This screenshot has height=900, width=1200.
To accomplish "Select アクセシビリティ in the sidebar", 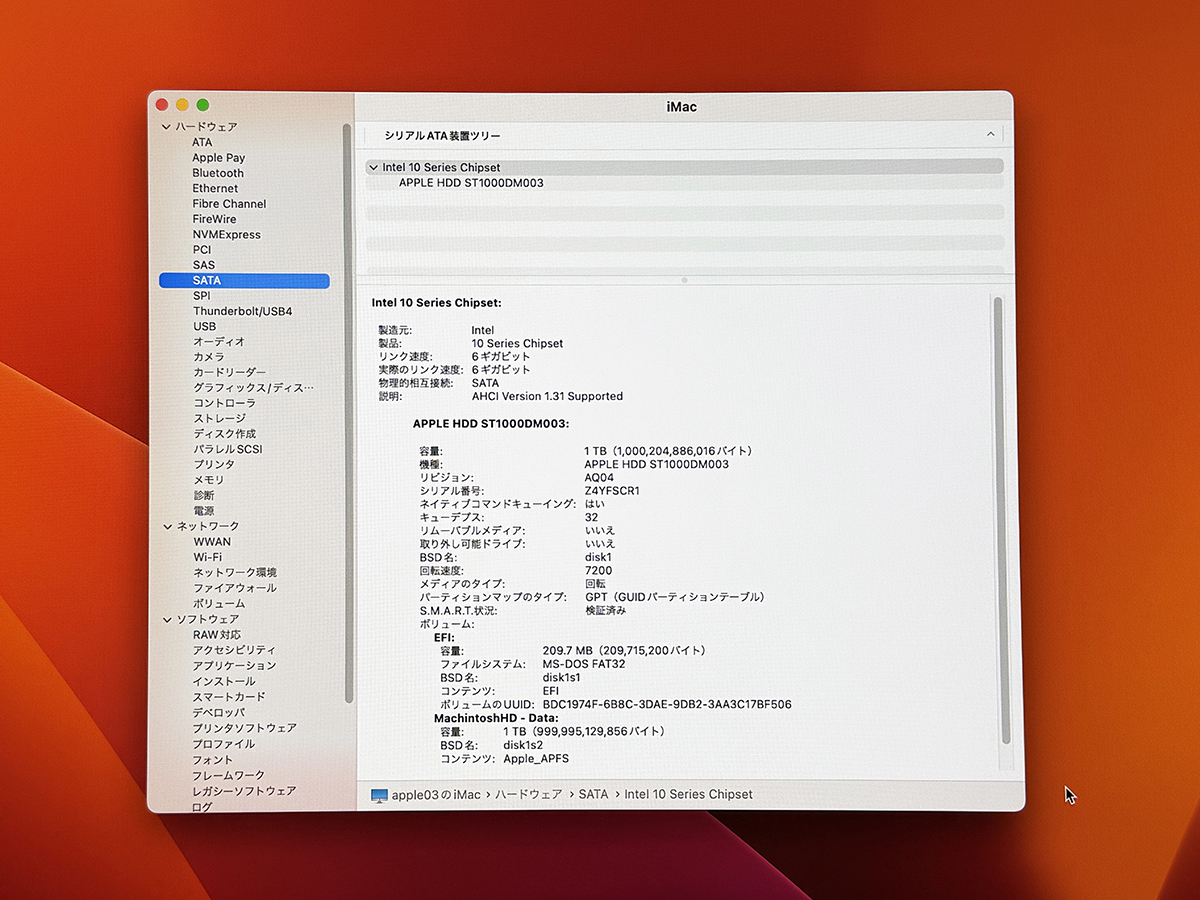I will (234, 650).
